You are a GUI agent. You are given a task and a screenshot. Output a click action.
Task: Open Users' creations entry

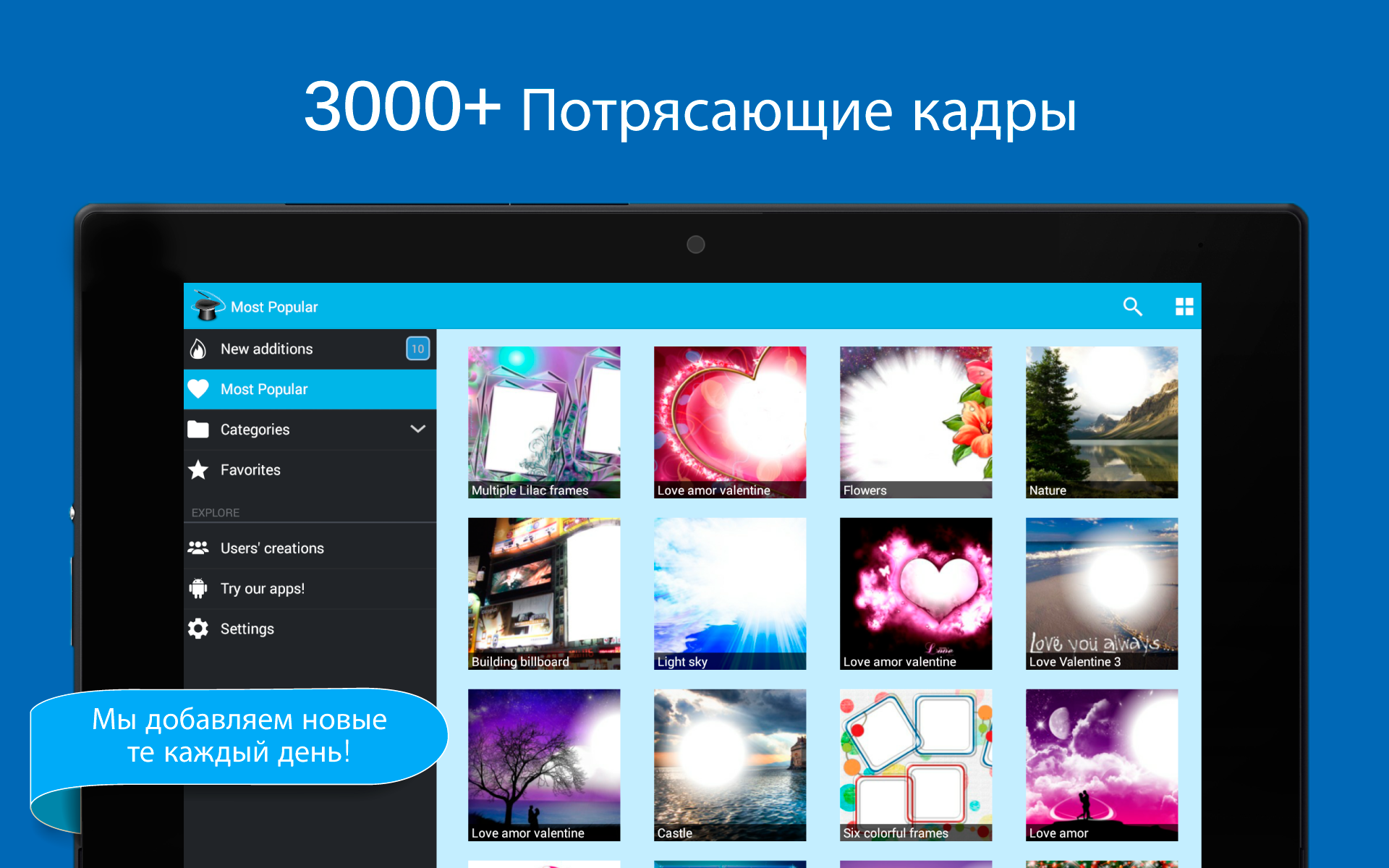310,548
